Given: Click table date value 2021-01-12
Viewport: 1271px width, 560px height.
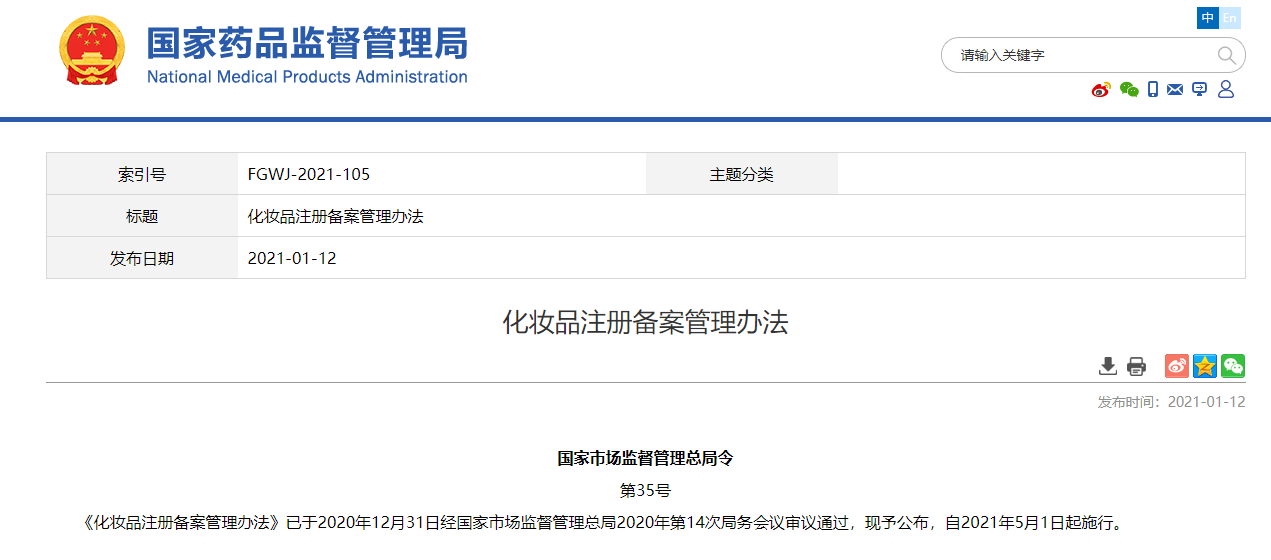Looking at the screenshot, I should [x=292, y=258].
